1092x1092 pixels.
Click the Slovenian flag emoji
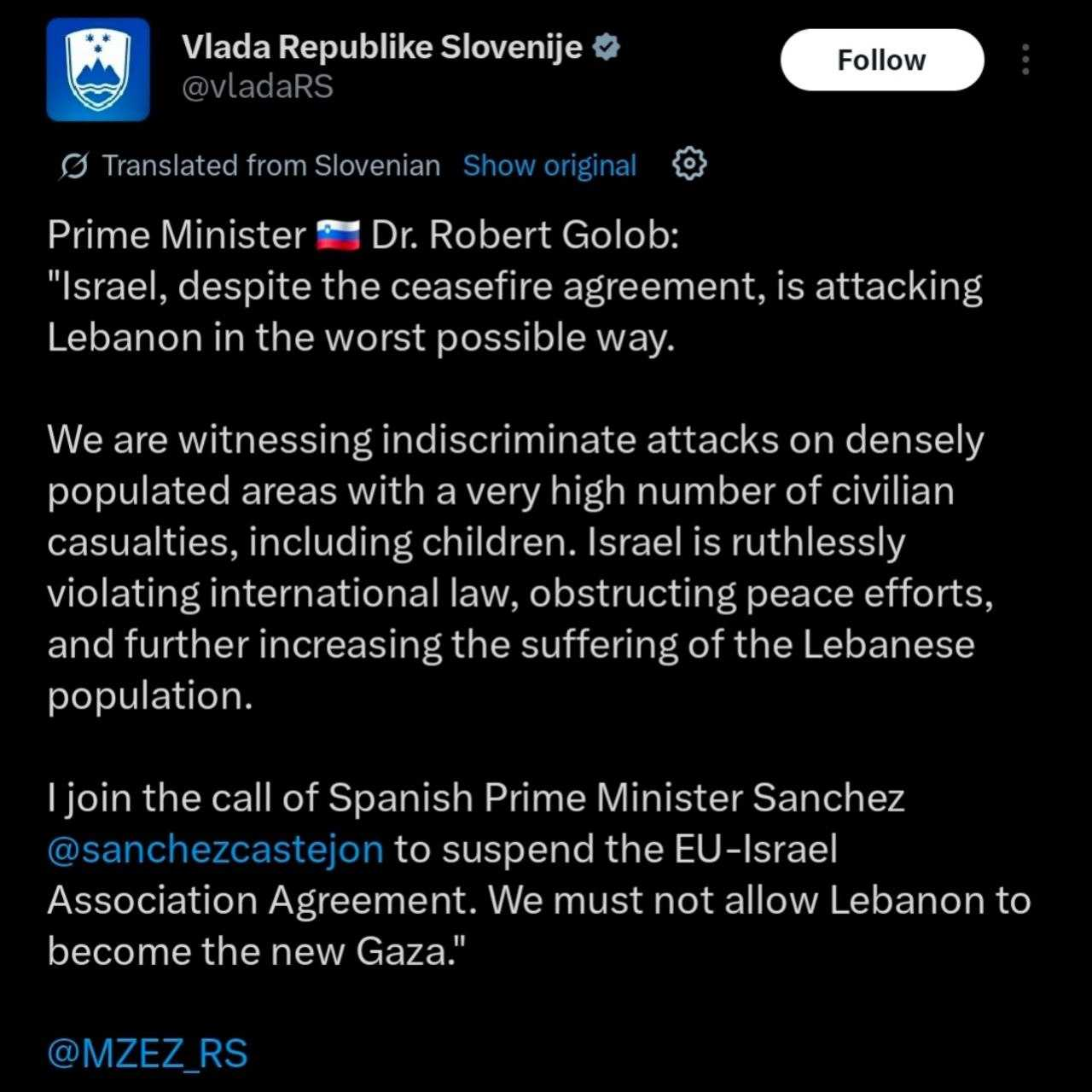338,235
